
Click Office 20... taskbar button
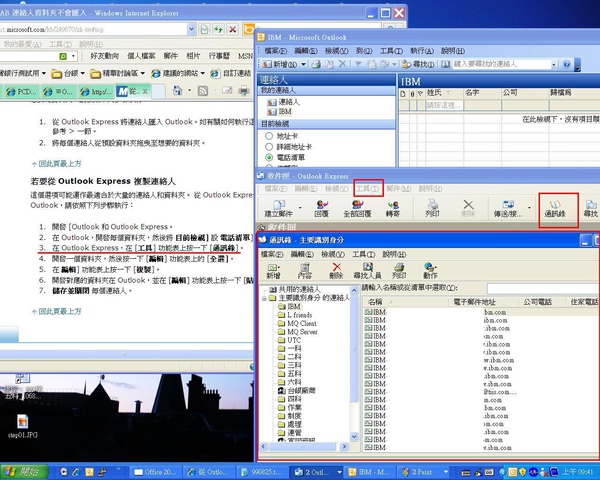tap(155, 472)
